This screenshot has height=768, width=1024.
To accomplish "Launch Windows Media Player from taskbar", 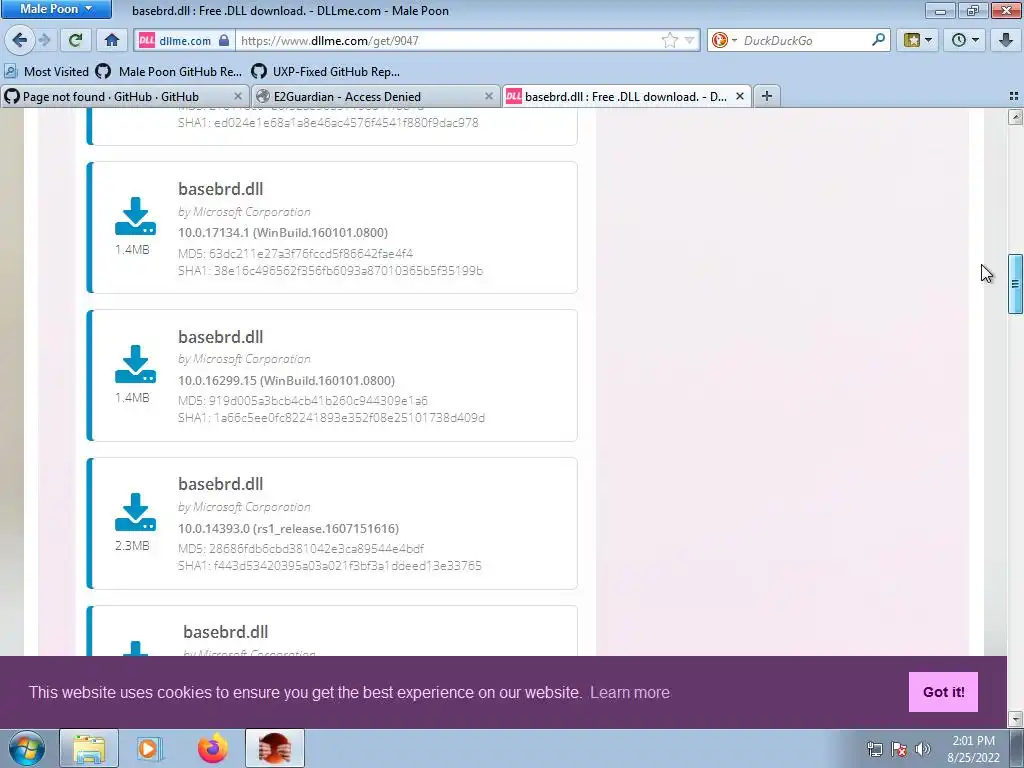I will tap(150, 748).
